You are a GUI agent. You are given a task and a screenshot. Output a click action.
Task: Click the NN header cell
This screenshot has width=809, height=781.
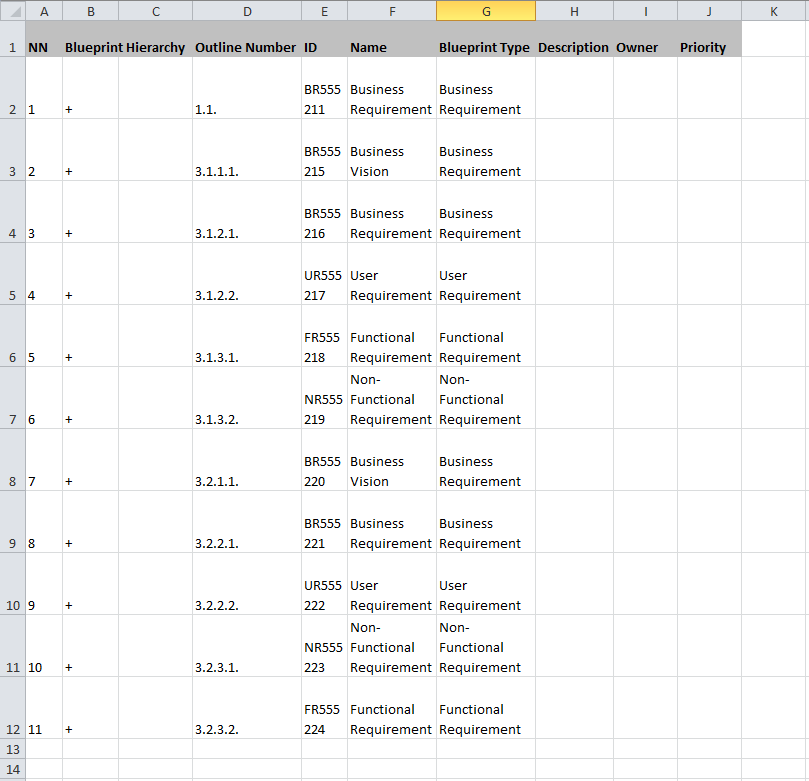point(44,39)
